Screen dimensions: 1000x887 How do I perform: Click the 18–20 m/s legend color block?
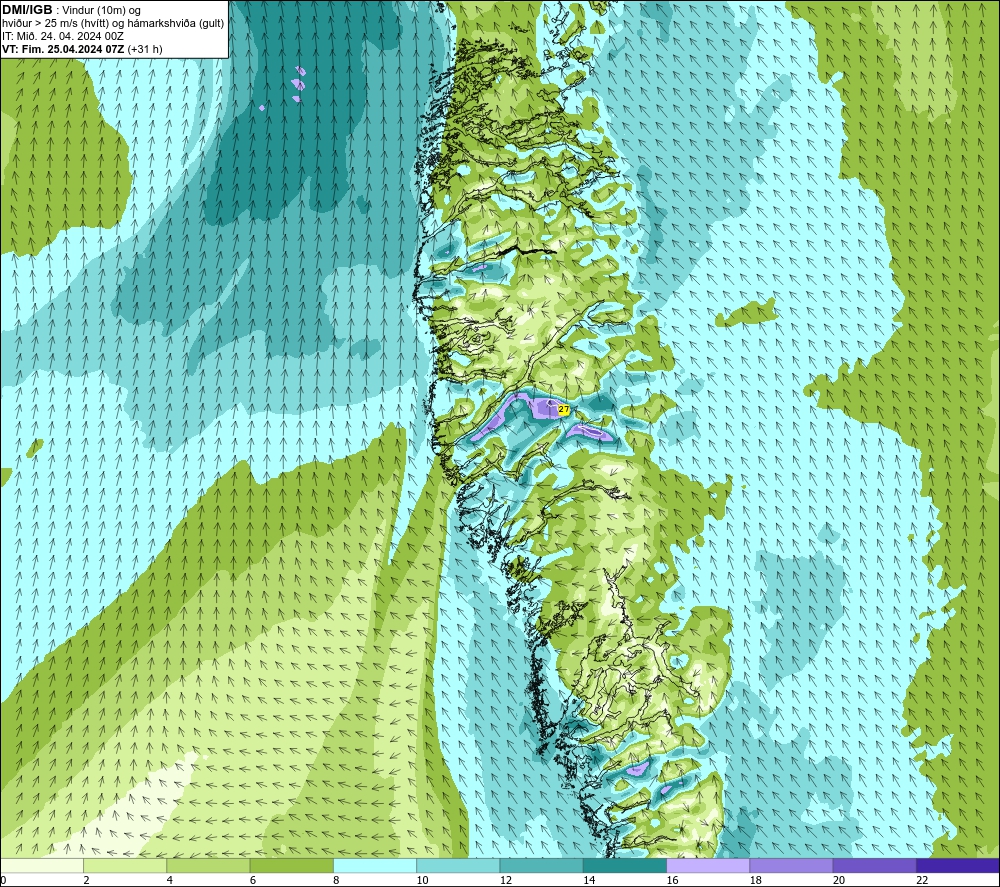coord(791,865)
